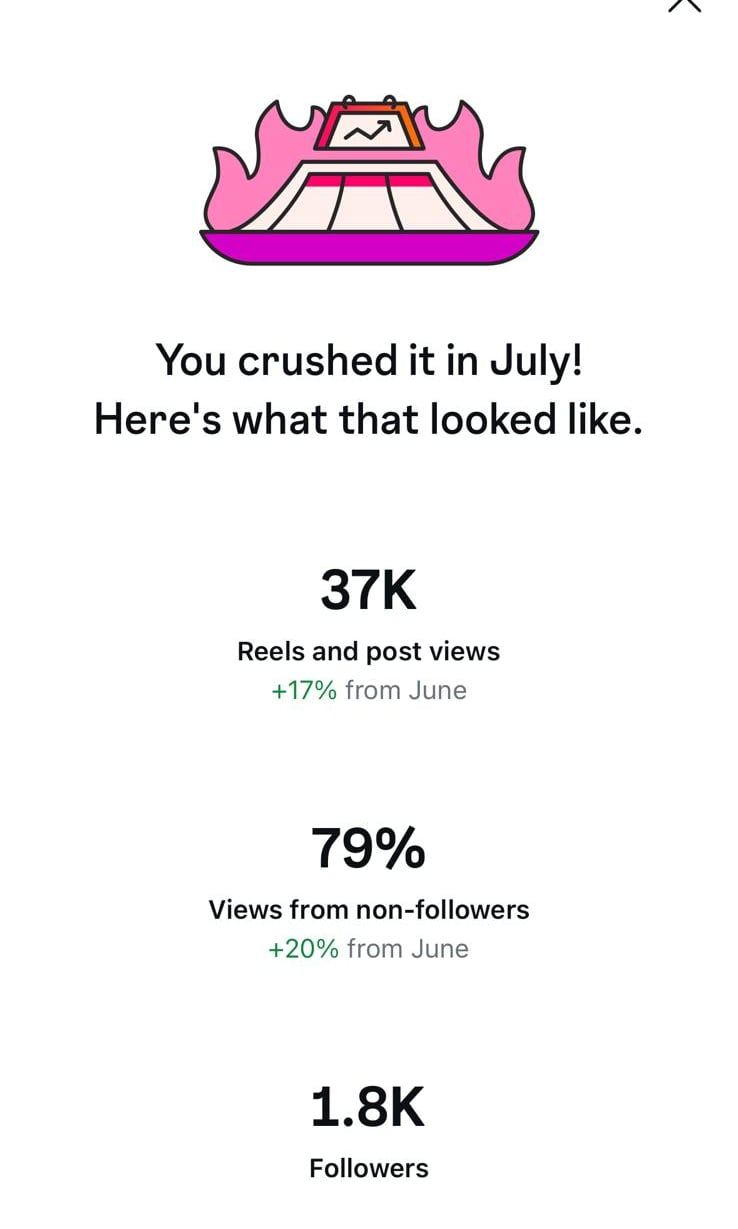Tap the "Here's what that looked like." text
The height and width of the screenshot is (1229, 738).
click(x=369, y=419)
